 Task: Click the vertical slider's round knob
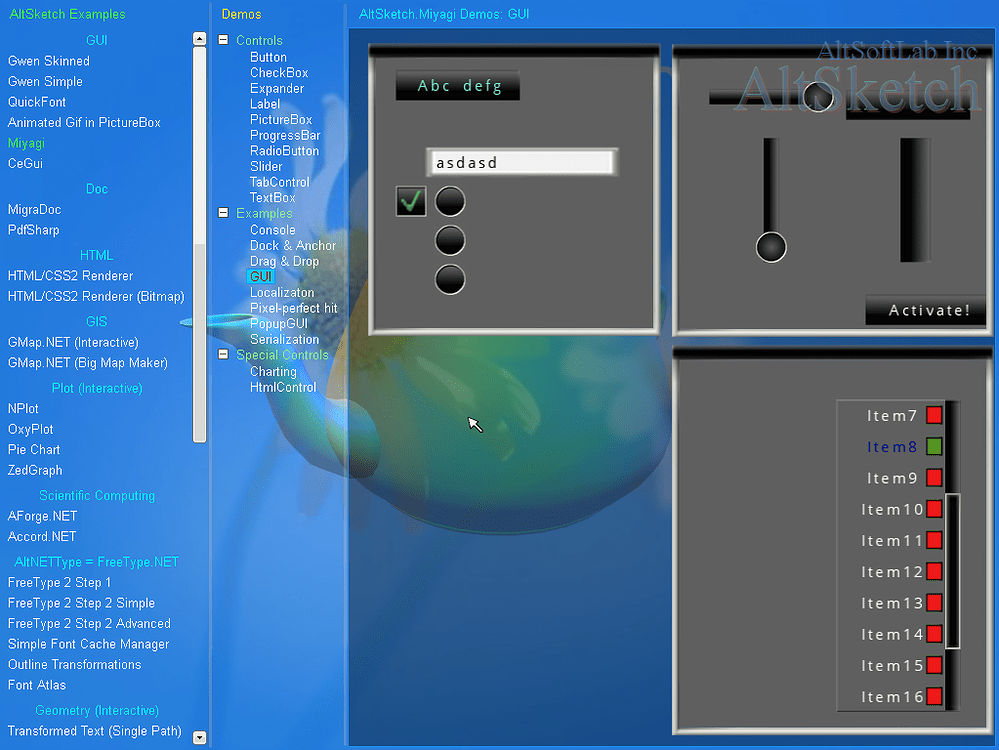pyautogui.click(x=770, y=248)
